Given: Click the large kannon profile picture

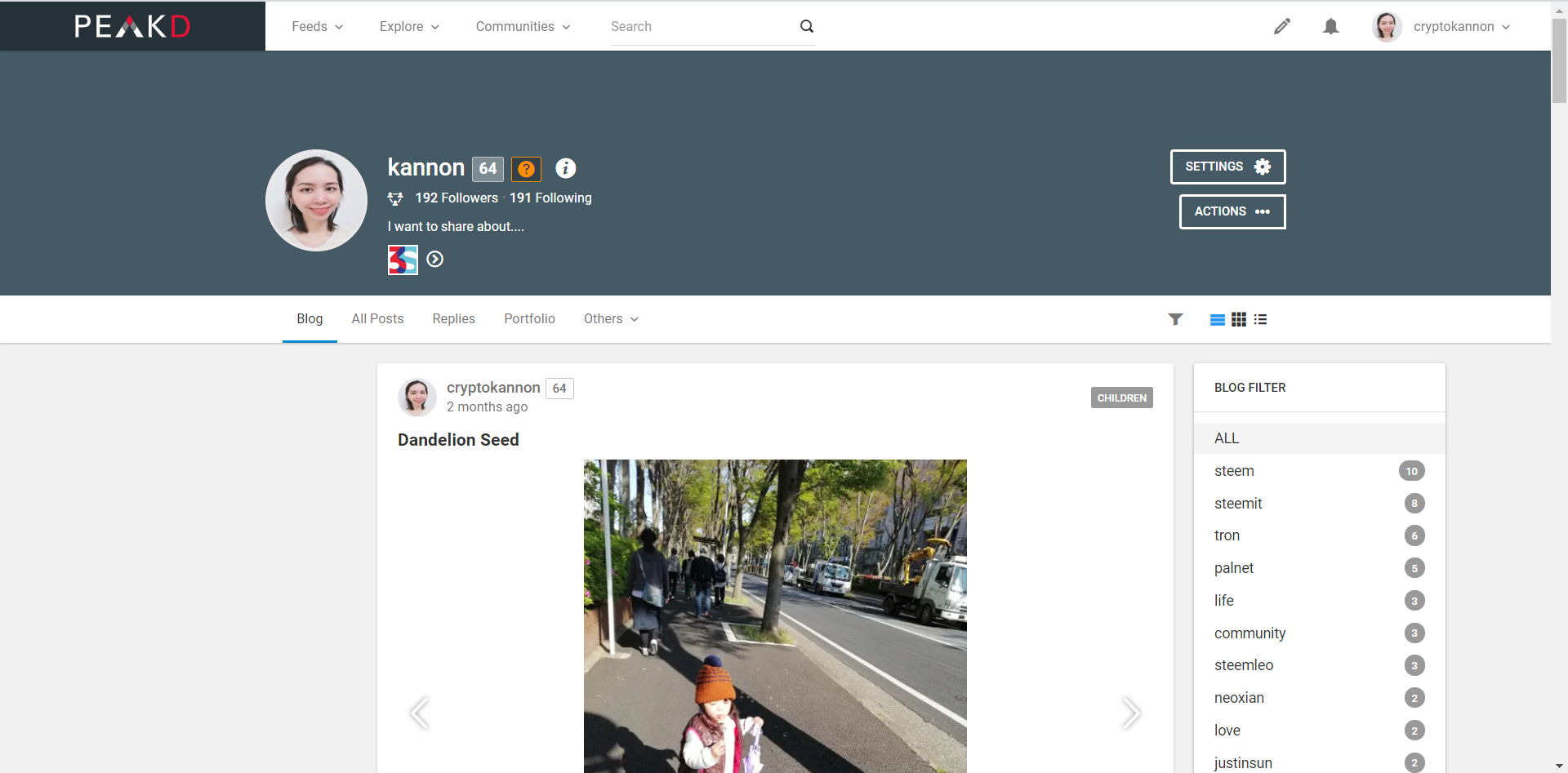Looking at the screenshot, I should click(x=317, y=200).
